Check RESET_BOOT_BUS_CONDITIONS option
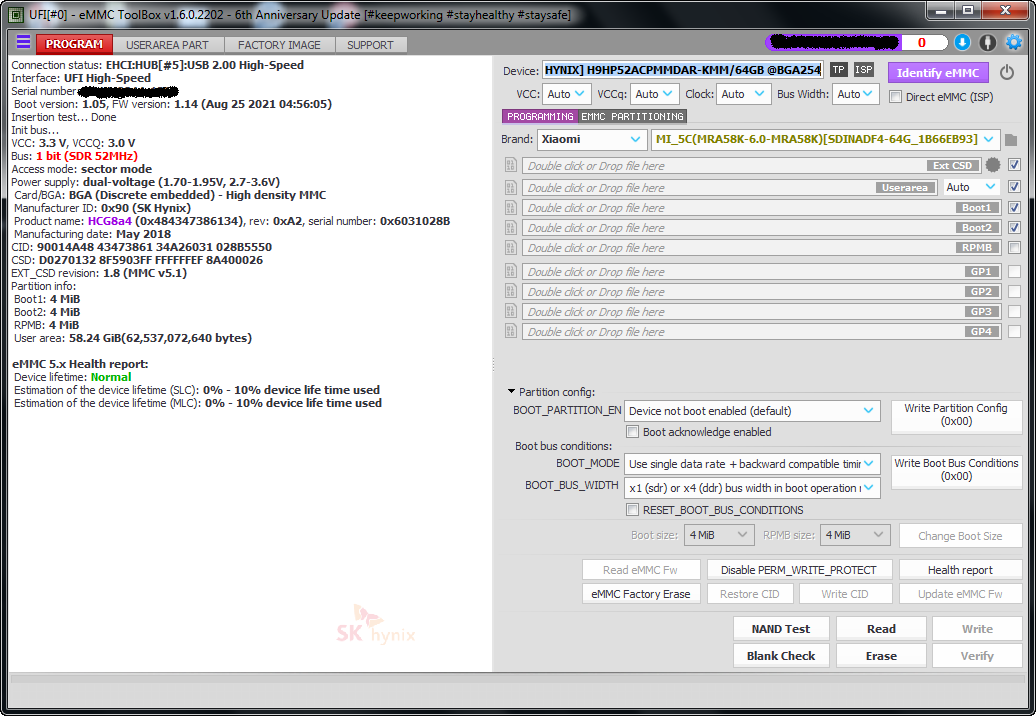 [x=632, y=510]
